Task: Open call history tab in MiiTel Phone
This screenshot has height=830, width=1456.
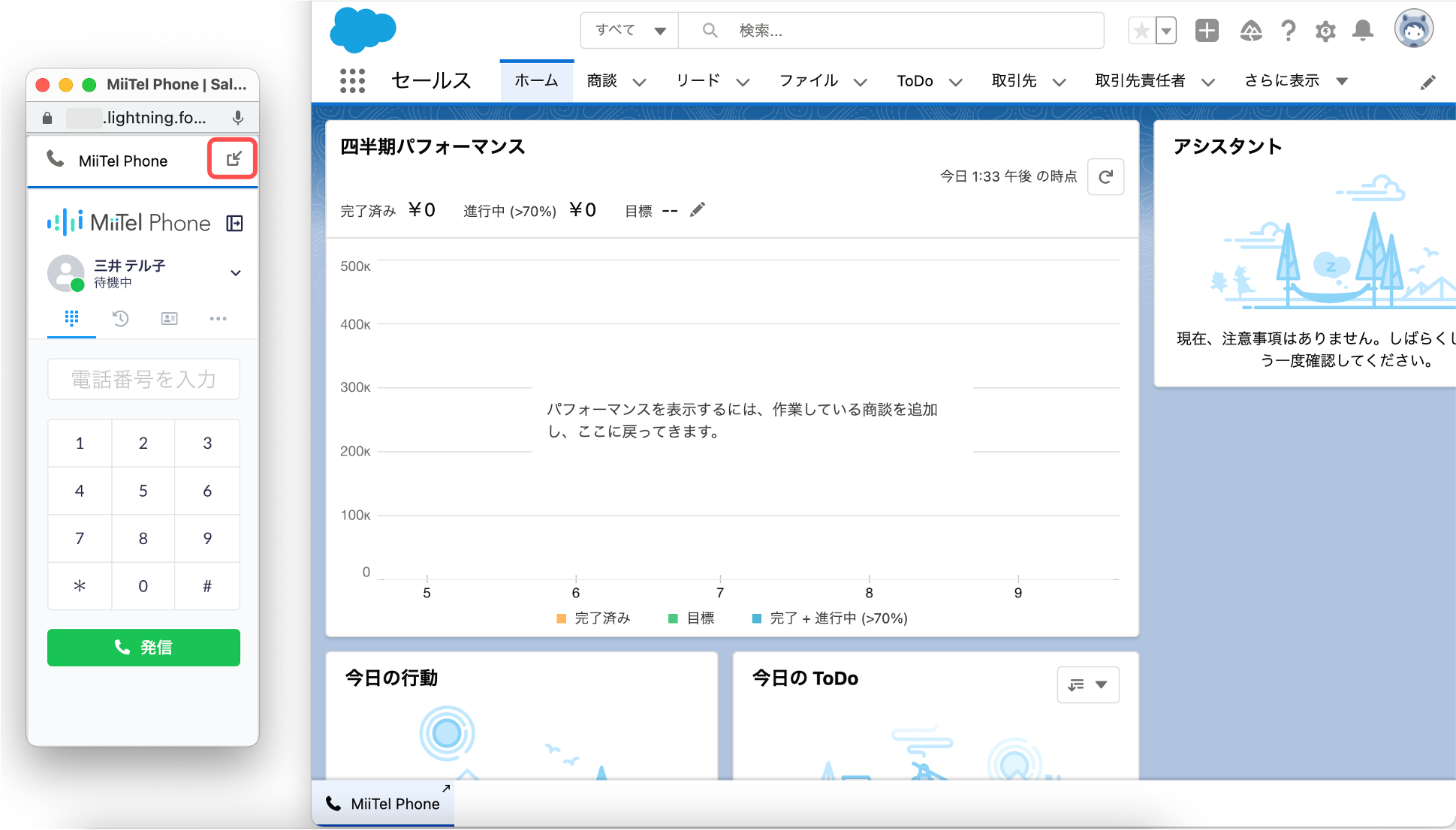Action: pos(120,319)
